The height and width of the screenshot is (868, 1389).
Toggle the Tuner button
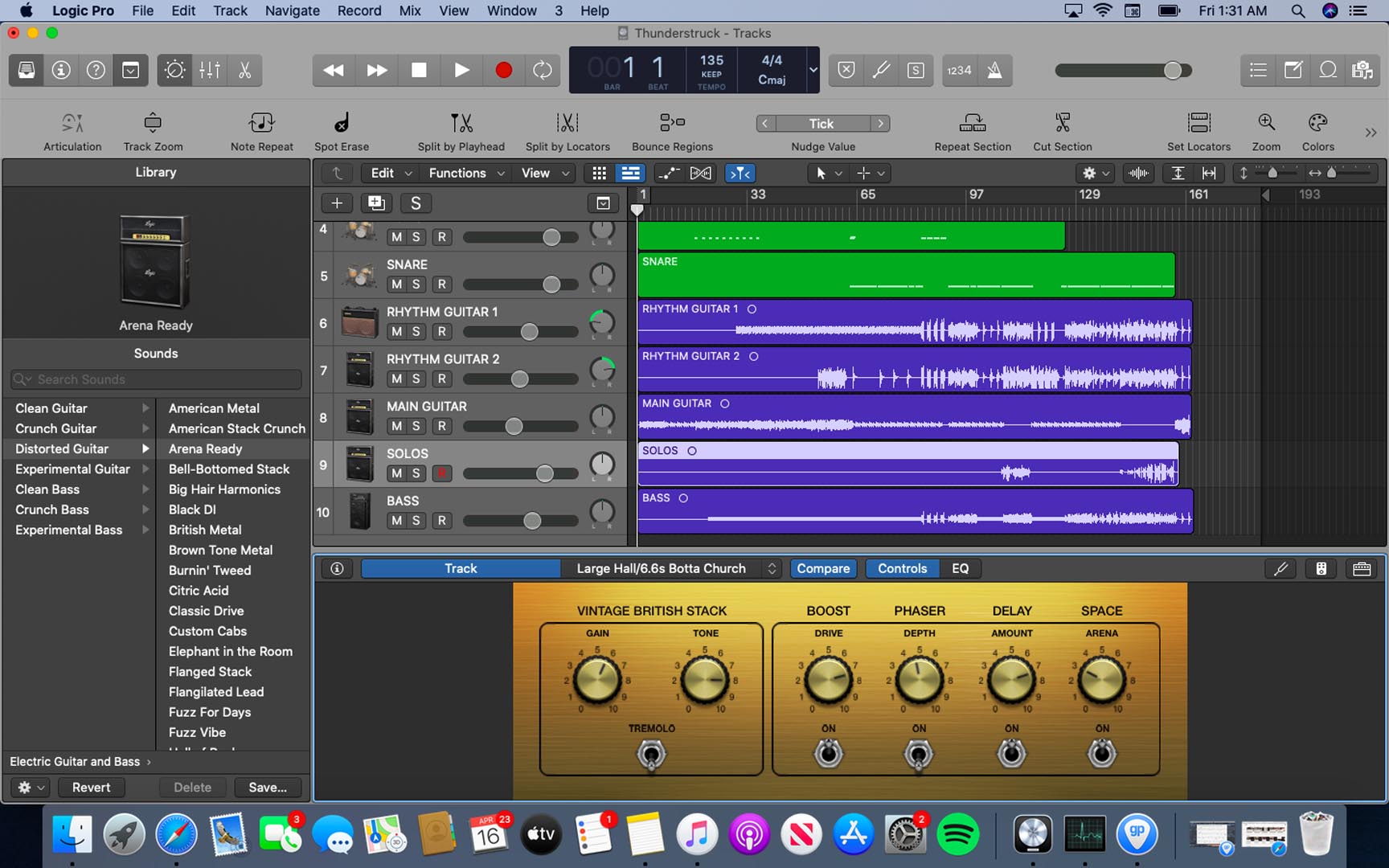881,70
